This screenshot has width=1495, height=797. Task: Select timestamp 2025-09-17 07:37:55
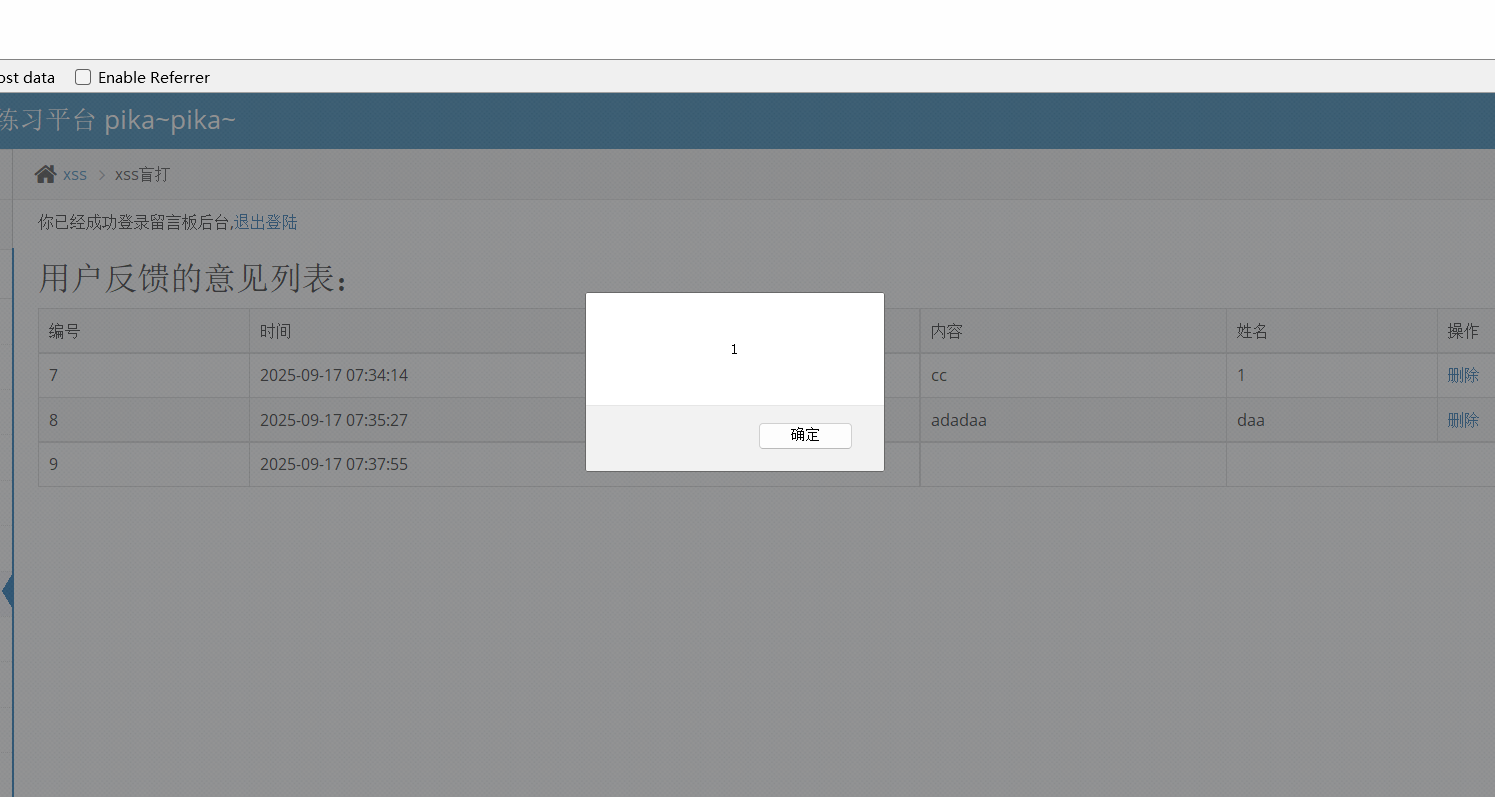334,464
